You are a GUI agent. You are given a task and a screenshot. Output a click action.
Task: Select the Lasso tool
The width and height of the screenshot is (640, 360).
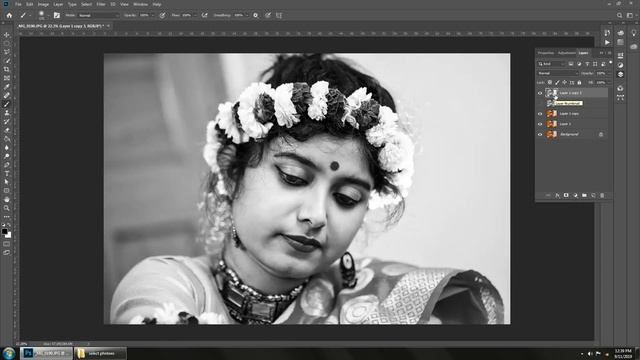click(x=7, y=52)
